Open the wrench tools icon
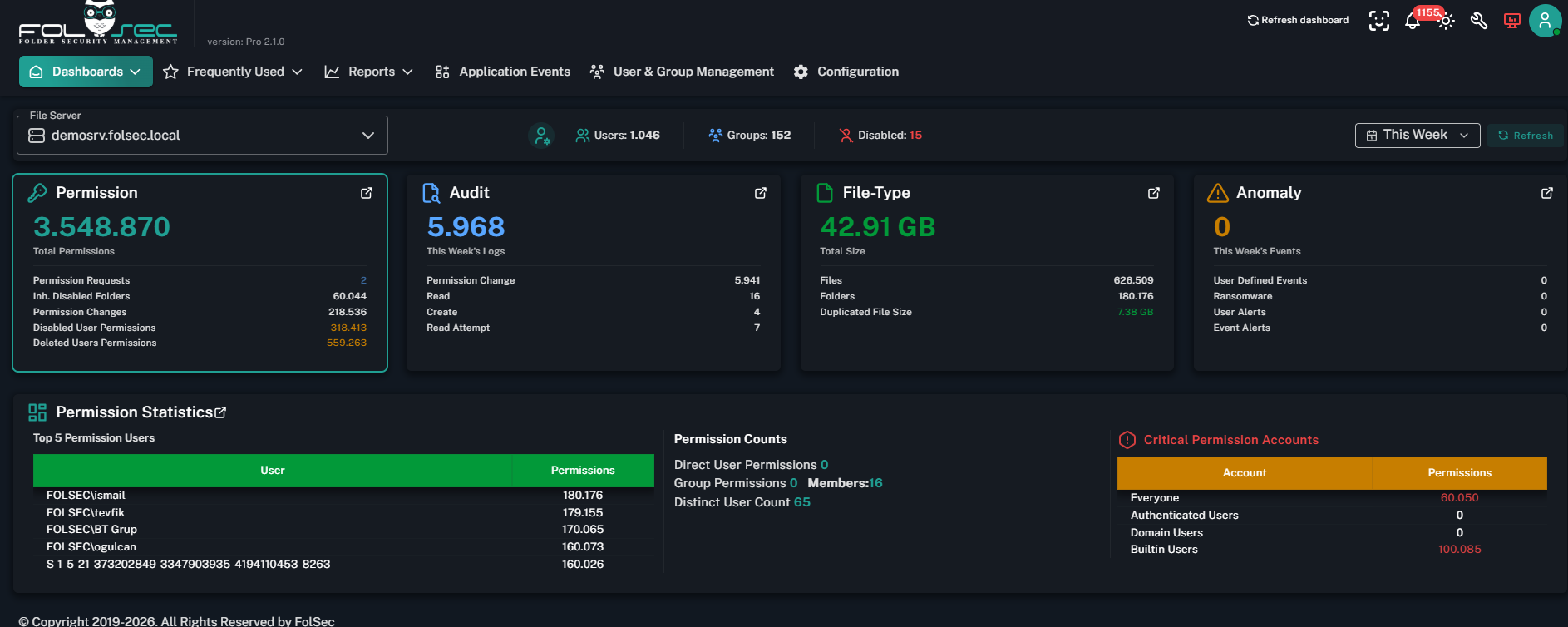The width and height of the screenshot is (1568, 627). pyautogui.click(x=1479, y=21)
